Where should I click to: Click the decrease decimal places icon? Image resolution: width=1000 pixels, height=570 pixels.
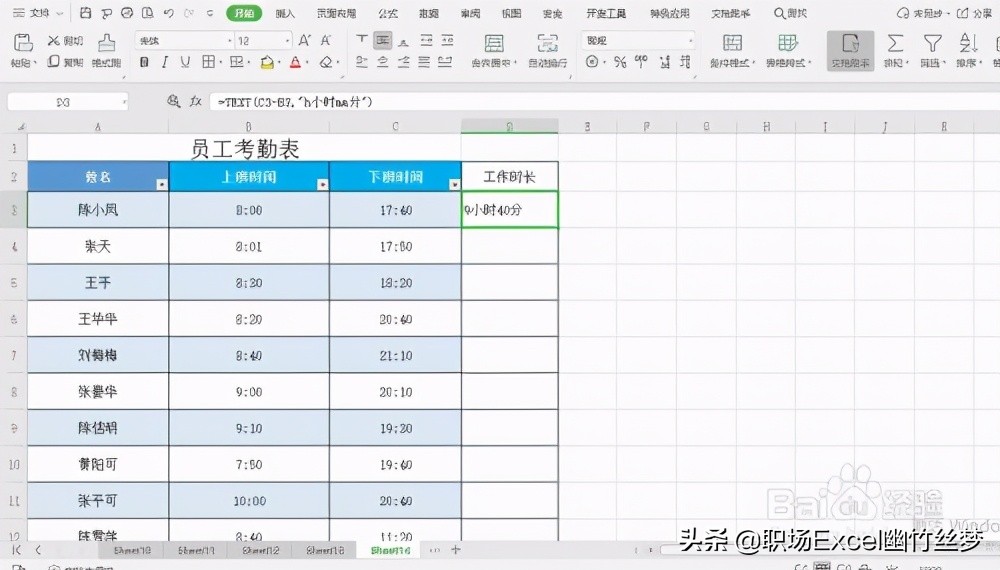click(685, 62)
